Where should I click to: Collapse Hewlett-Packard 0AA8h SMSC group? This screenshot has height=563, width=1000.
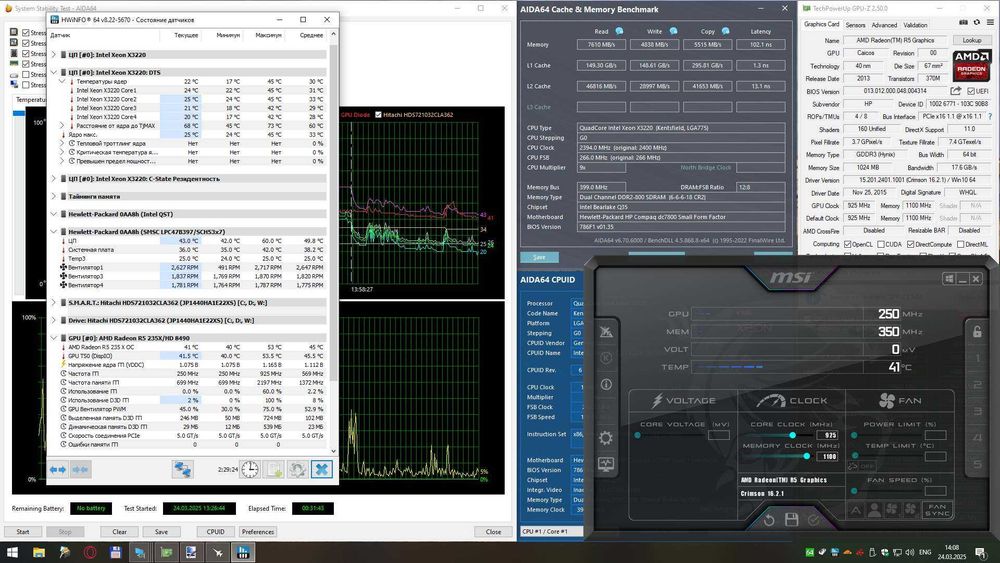54,232
